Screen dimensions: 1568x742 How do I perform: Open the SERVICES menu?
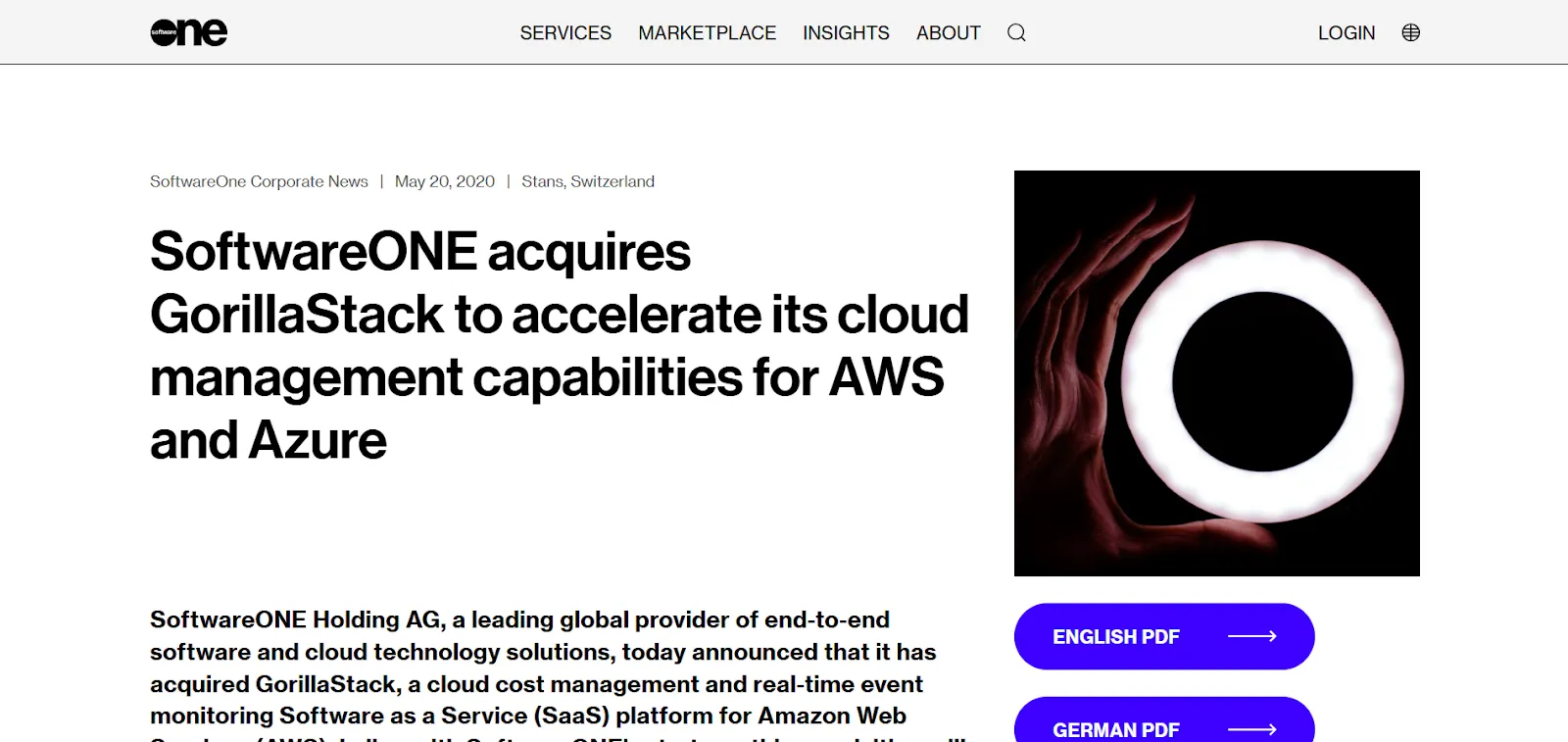(x=565, y=33)
